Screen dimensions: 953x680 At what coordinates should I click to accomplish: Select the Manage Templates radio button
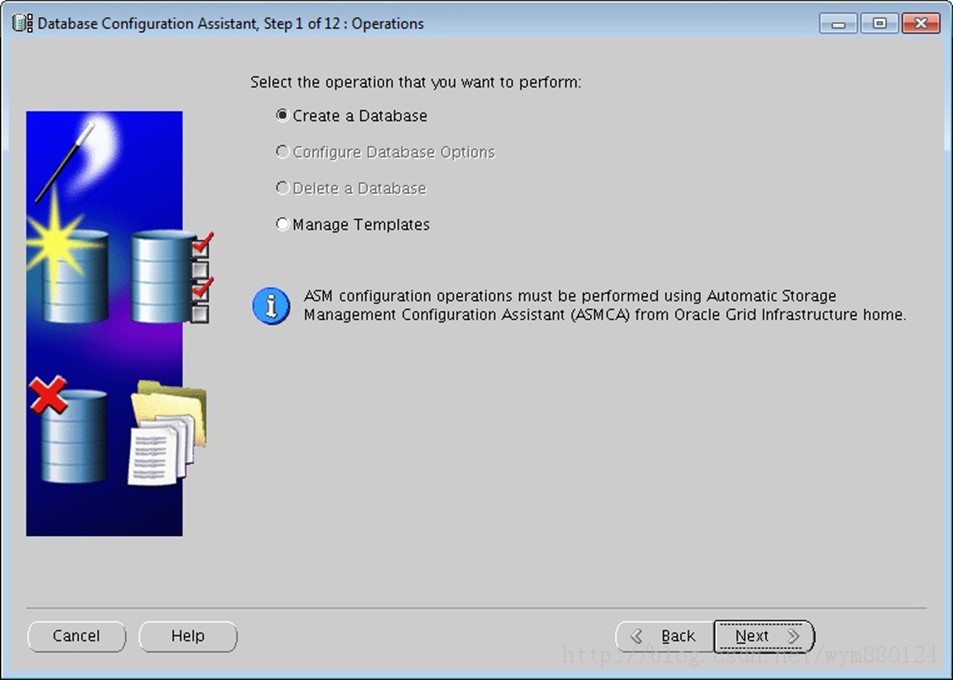click(x=282, y=224)
